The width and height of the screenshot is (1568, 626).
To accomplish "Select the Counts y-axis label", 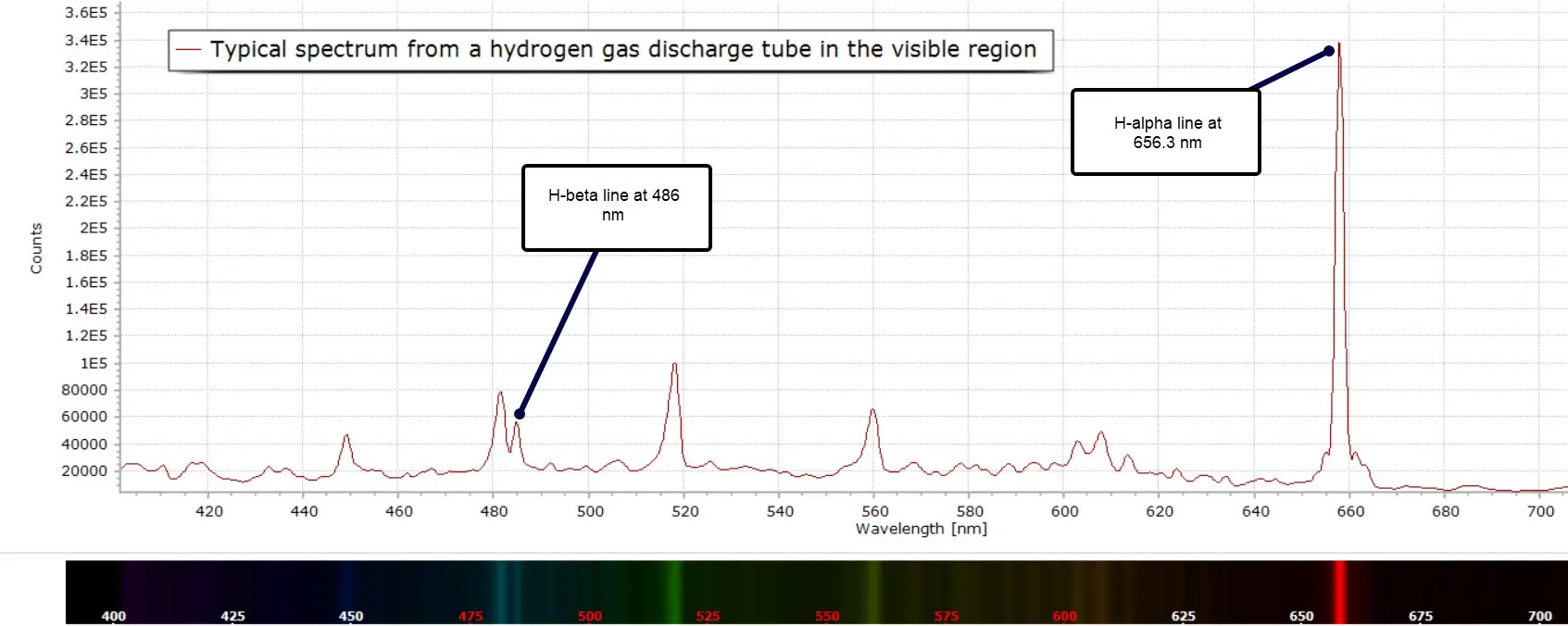I will click(36, 248).
